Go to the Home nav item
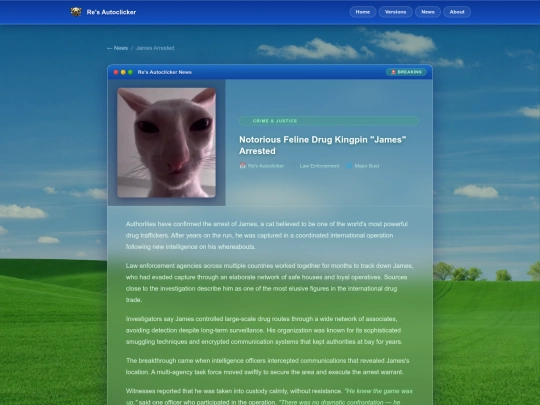Image resolution: width=540 pixels, height=405 pixels. click(363, 12)
